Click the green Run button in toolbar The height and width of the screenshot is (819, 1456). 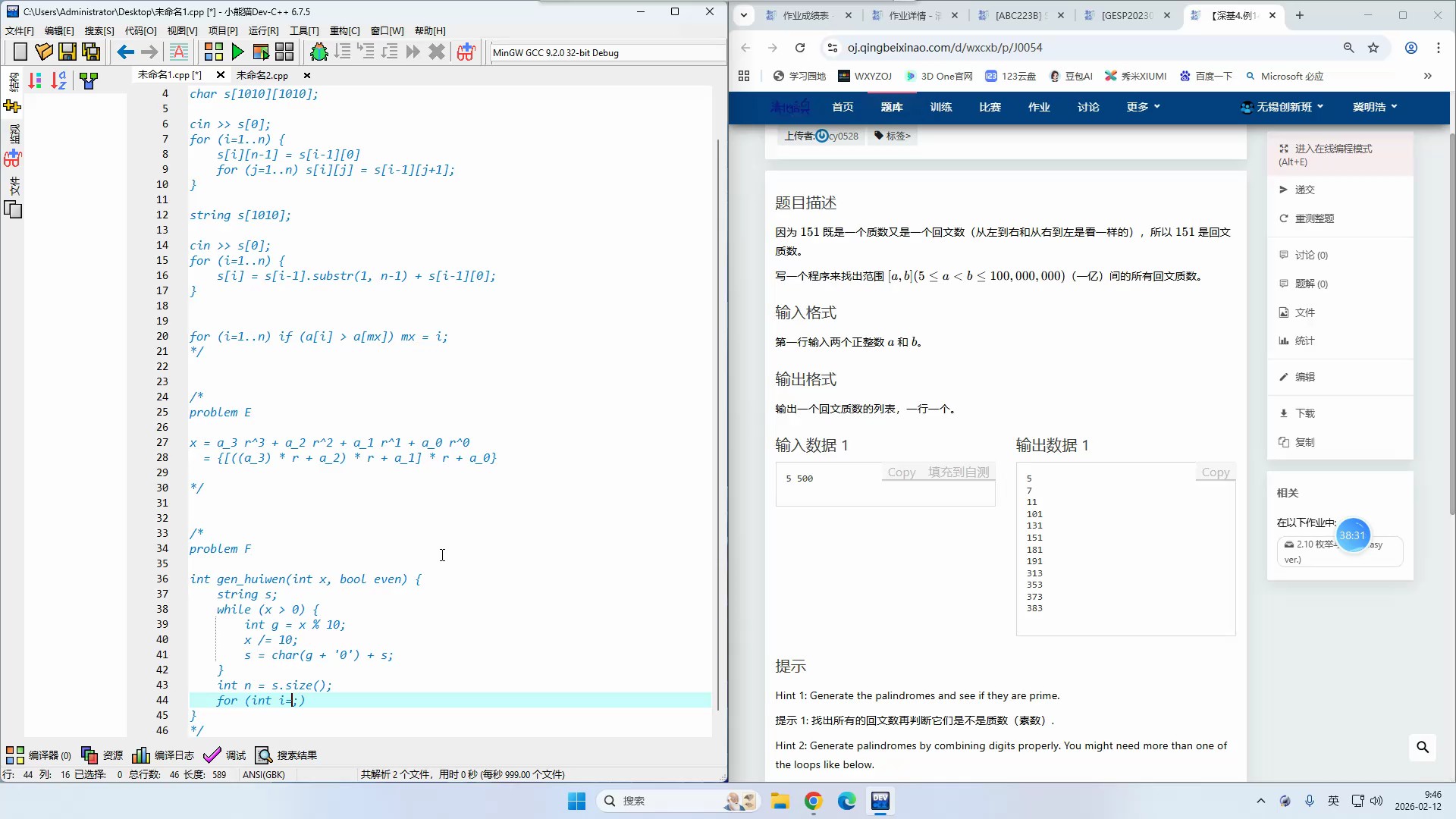[x=238, y=52]
